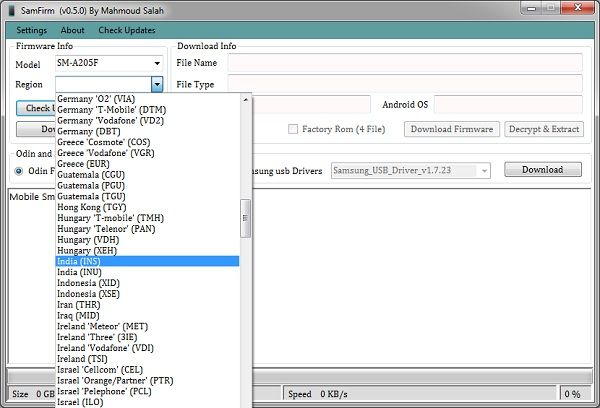Click the Decrypt & Extract button

[x=544, y=129]
